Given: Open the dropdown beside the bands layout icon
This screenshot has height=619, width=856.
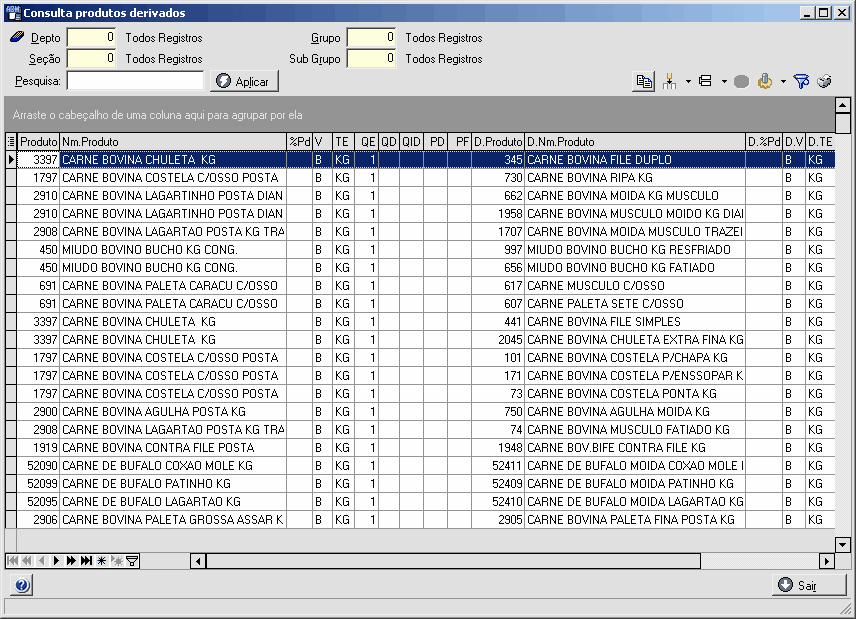Looking at the screenshot, I should click(x=724, y=82).
